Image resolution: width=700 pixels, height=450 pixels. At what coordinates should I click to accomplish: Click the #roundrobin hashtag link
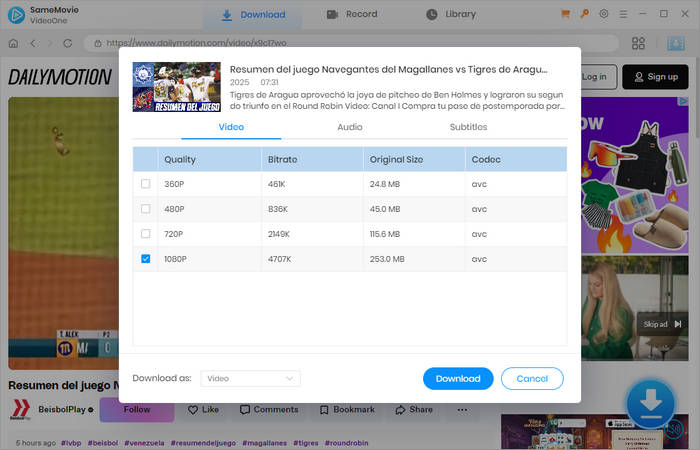(346, 443)
